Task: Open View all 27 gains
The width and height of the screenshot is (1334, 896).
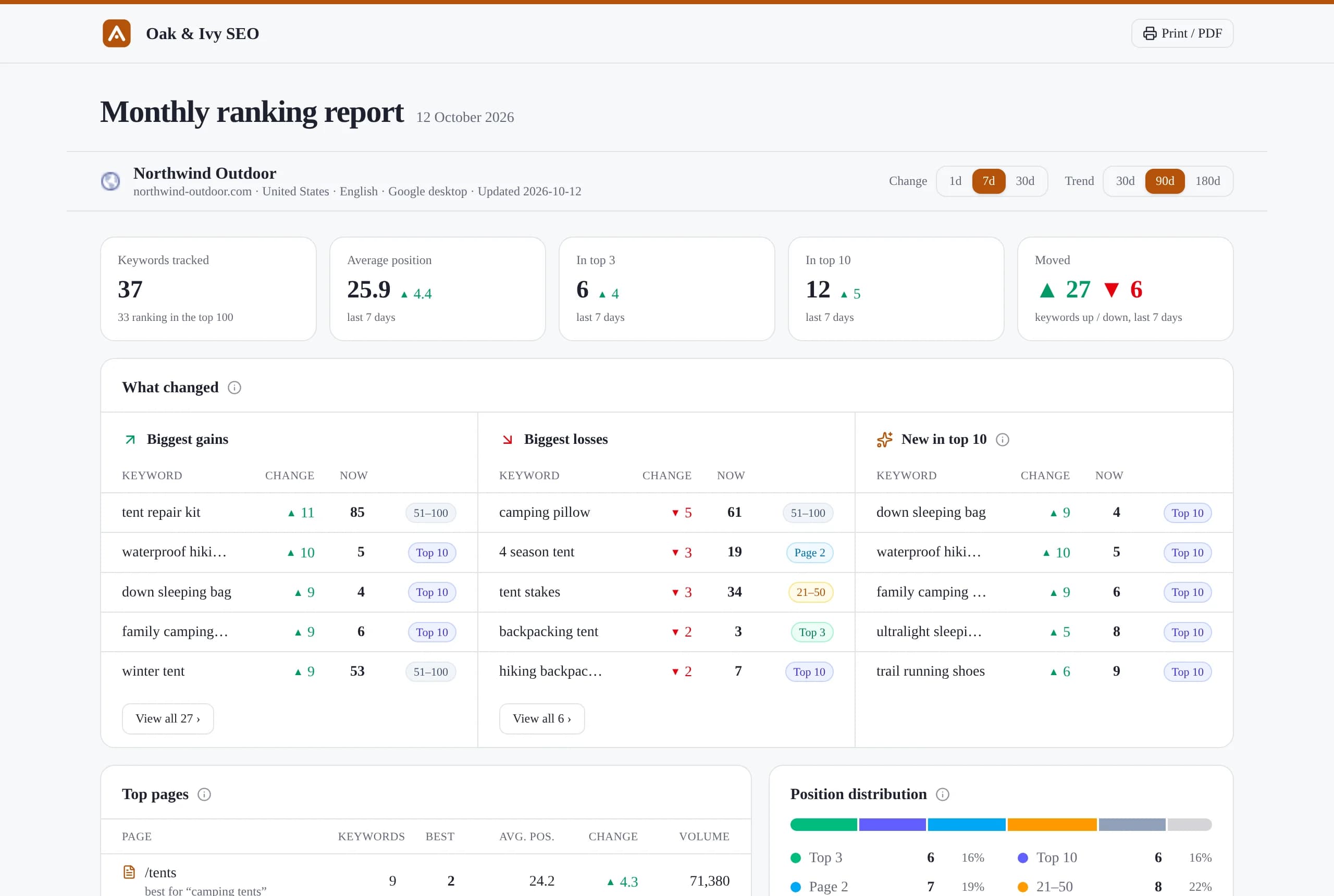Action: click(168, 718)
